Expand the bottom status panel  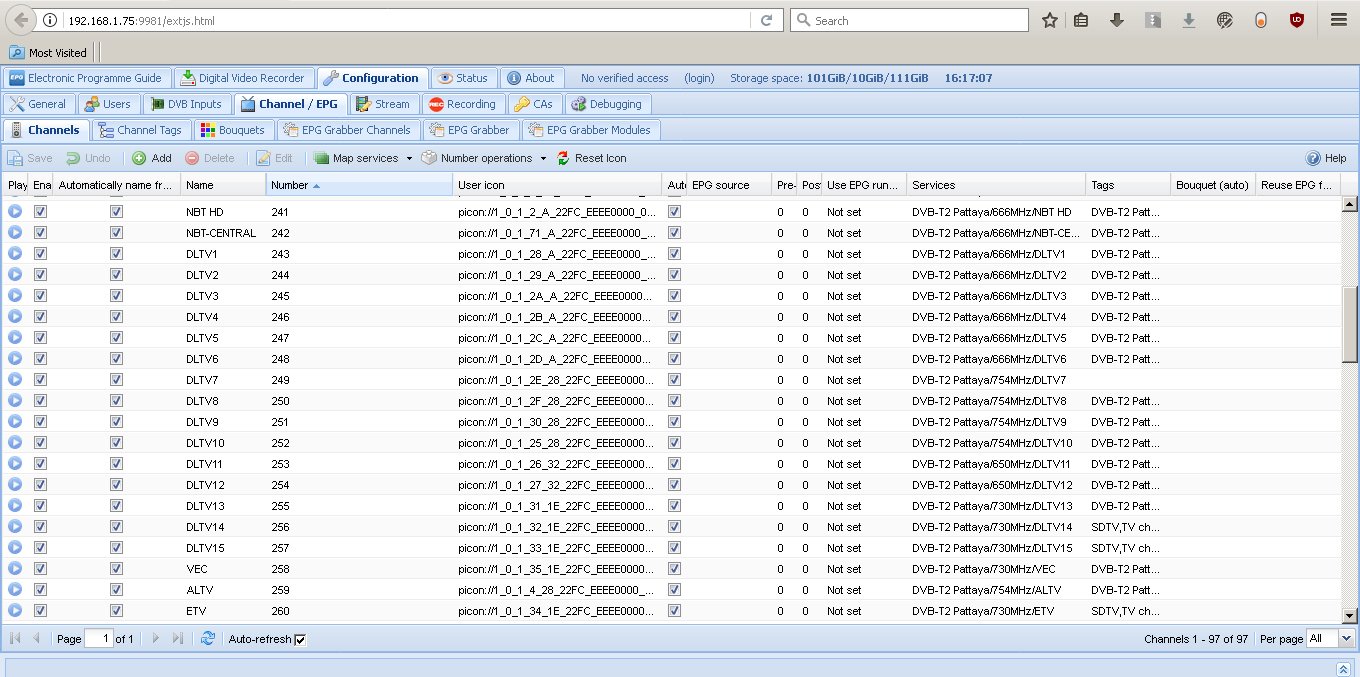click(1343, 667)
